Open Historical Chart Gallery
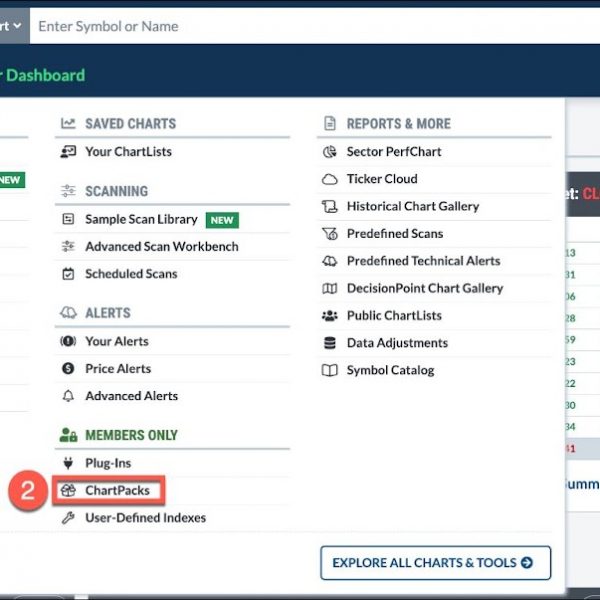 tap(413, 206)
